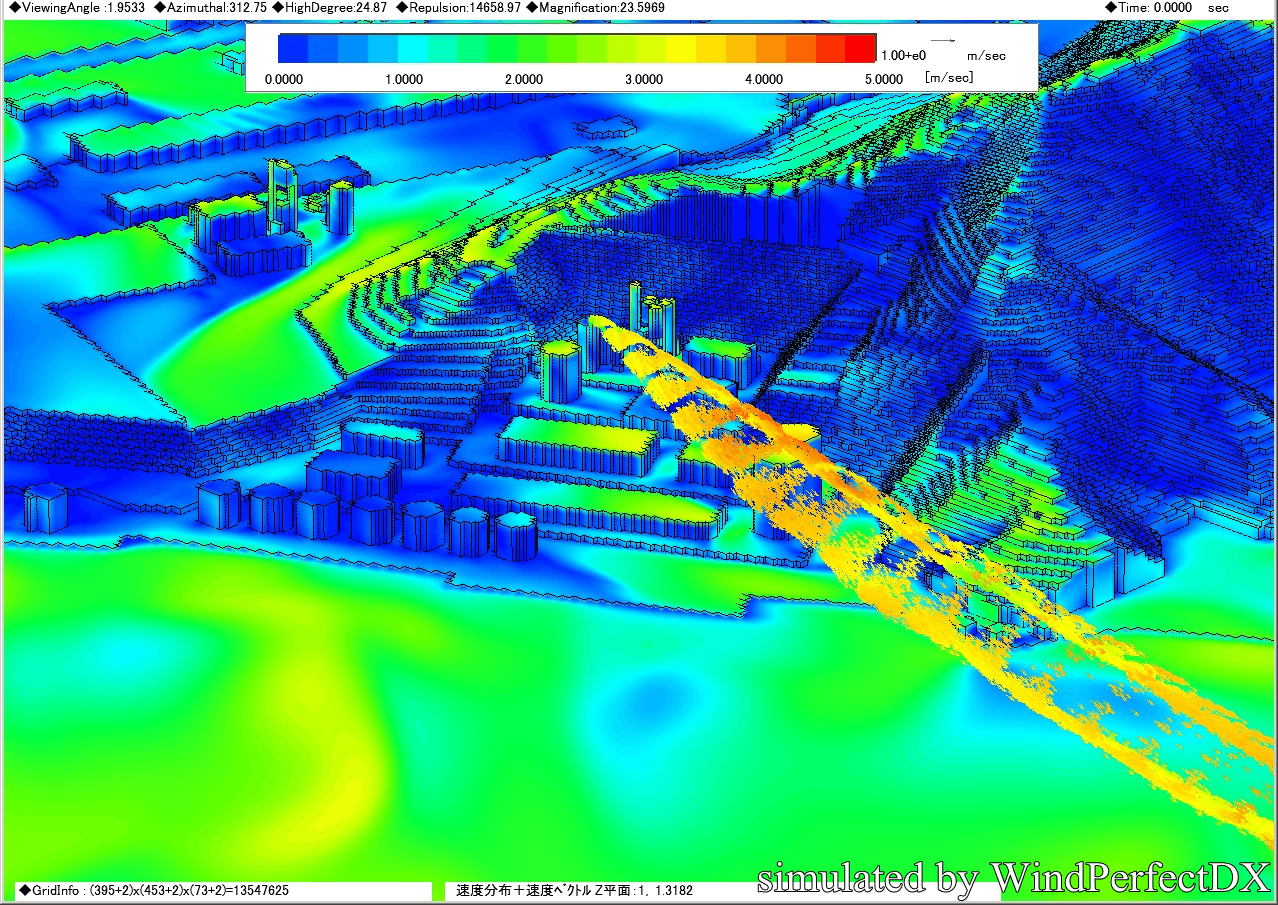Viewport: 1278px width, 905px height.
Task: Pick the green swatch at 2.0000
Action: pyautogui.click(x=532, y=48)
